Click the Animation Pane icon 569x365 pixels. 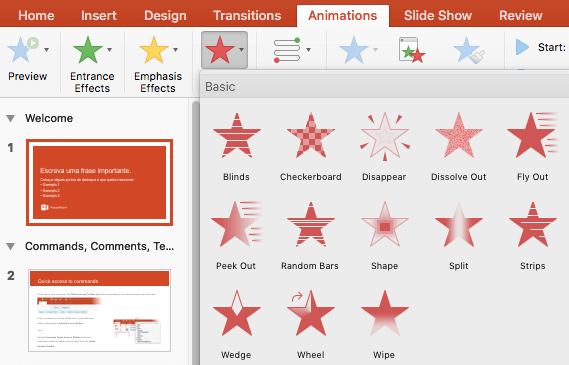click(412, 50)
